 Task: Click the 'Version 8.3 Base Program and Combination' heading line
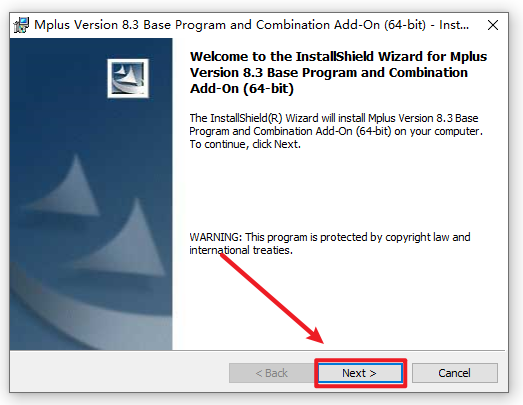(x=329, y=73)
